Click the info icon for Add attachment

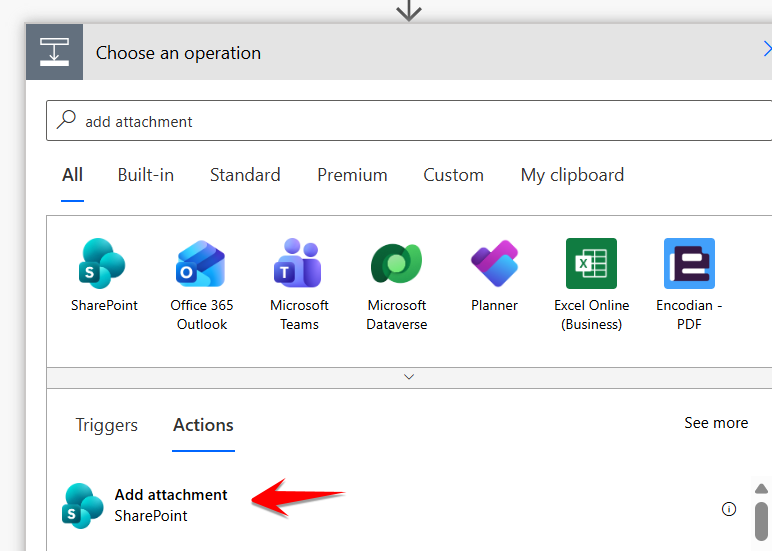point(729,509)
